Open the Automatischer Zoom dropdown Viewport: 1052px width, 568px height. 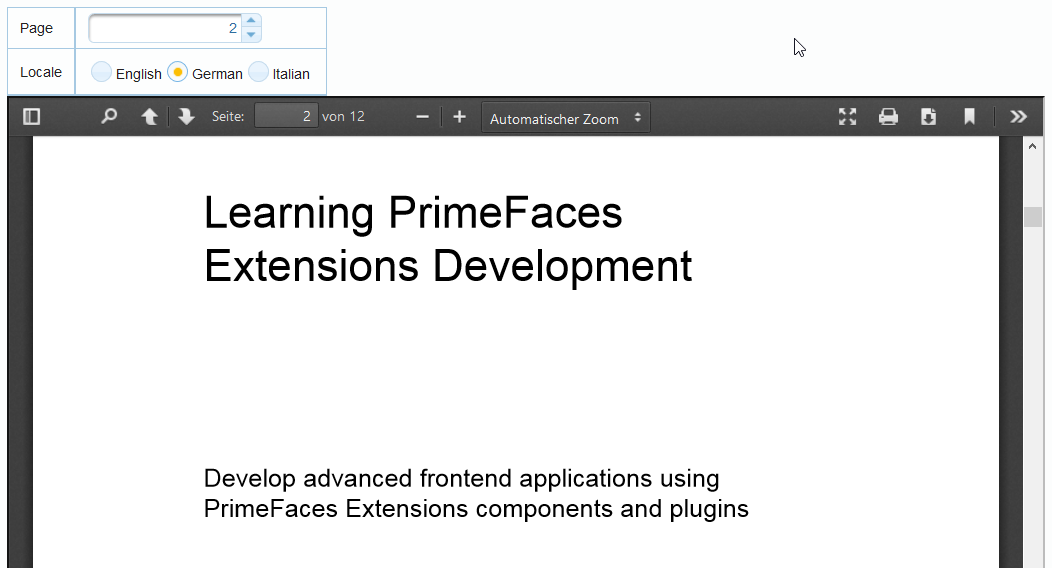tap(566, 118)
